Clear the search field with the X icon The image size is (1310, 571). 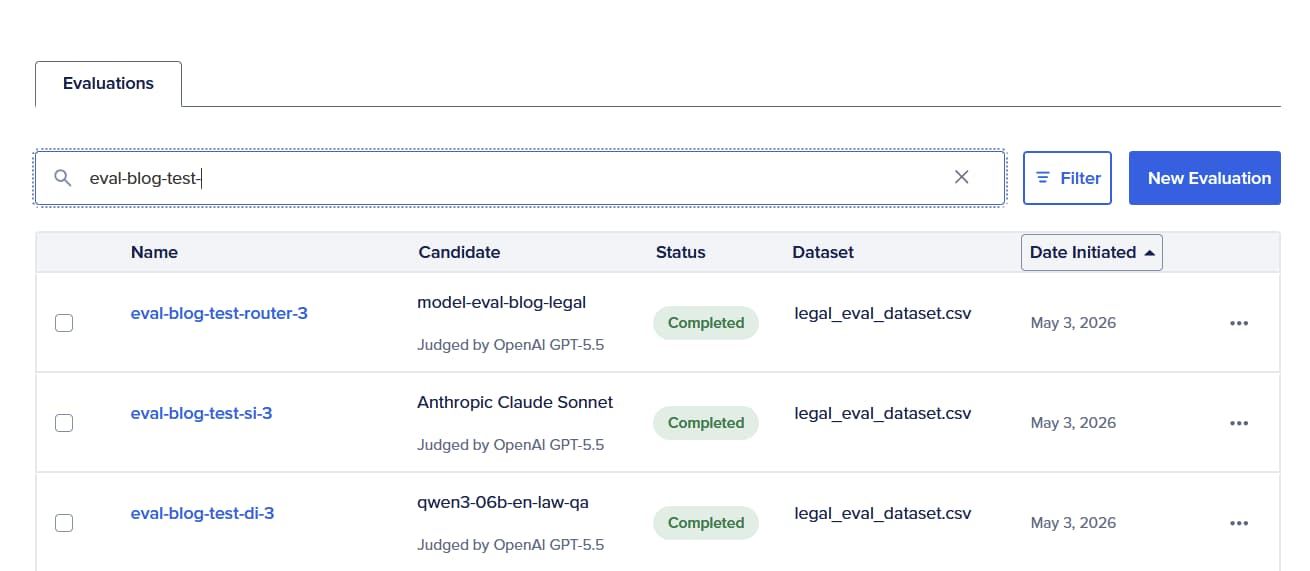click(x=962, y=177)
